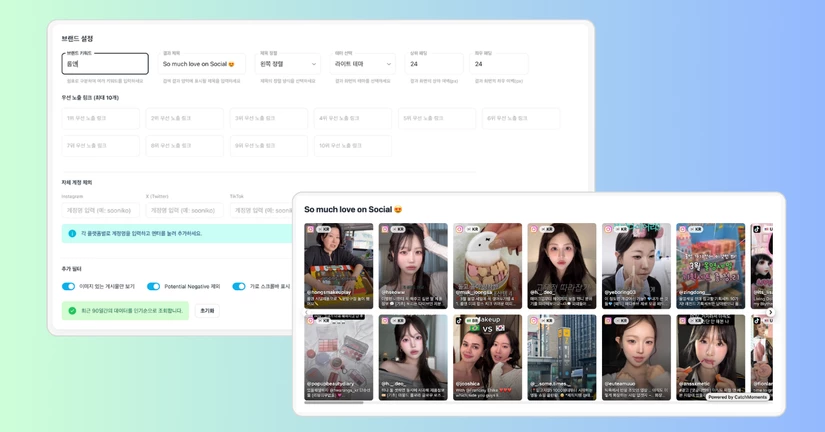
Task: Click the TikTok account name input
Action: click(261, 210)
